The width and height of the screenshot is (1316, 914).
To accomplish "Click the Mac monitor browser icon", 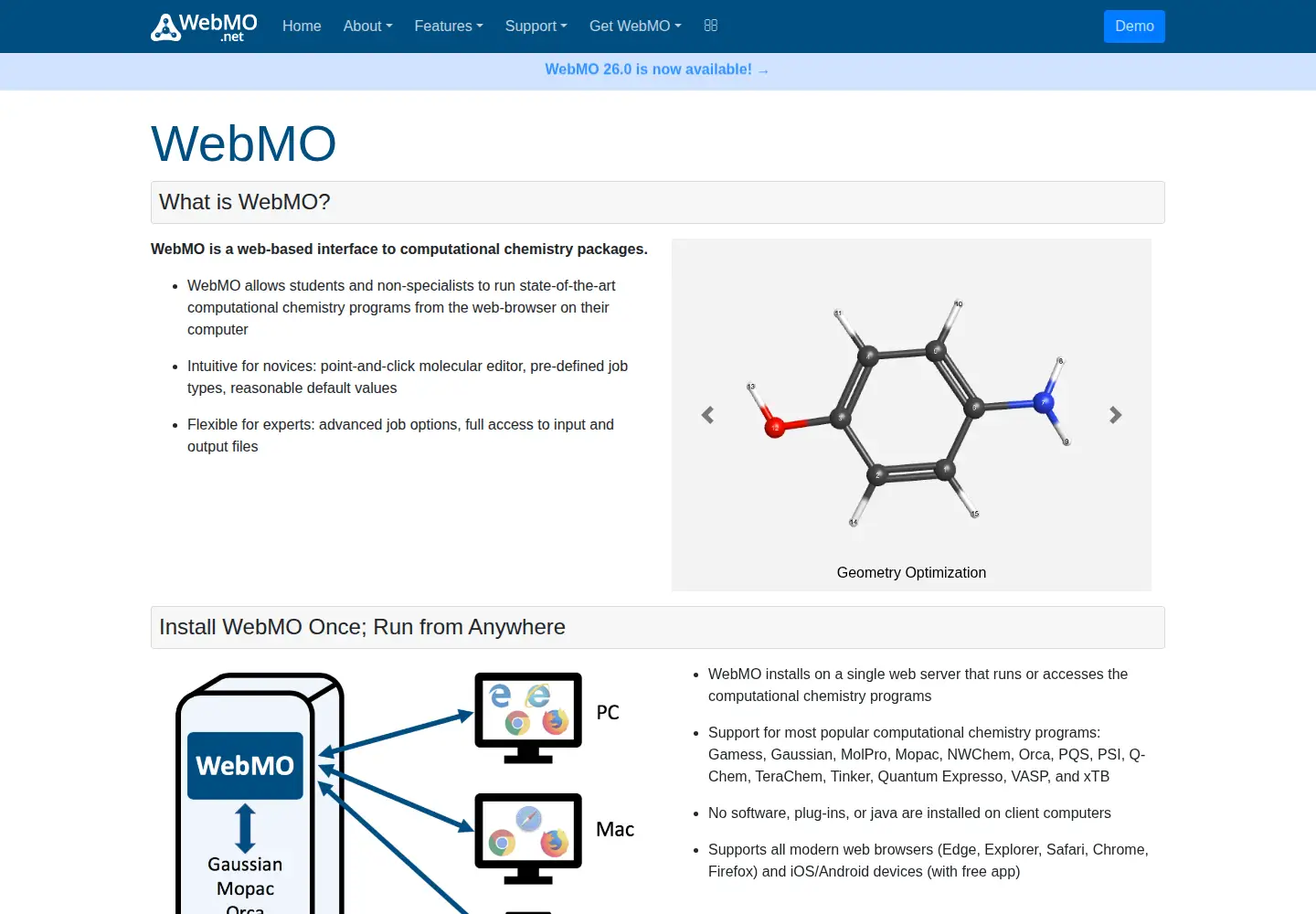I will click(x=528, y=838).
